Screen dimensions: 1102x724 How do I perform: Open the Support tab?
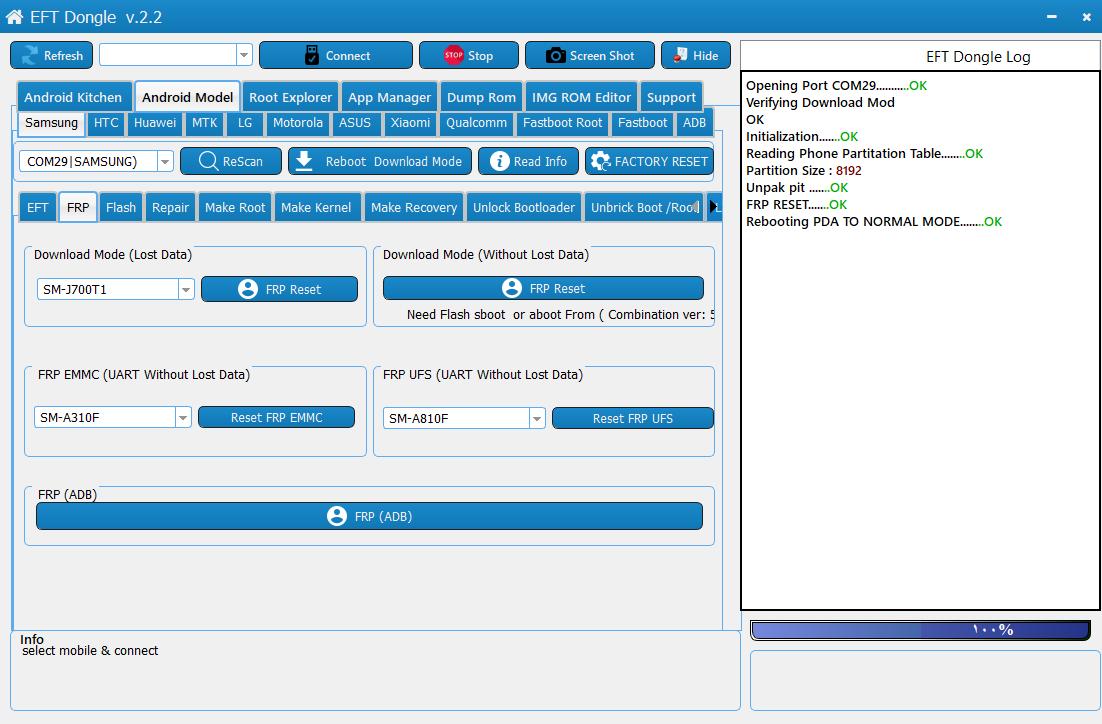point(671,97)
